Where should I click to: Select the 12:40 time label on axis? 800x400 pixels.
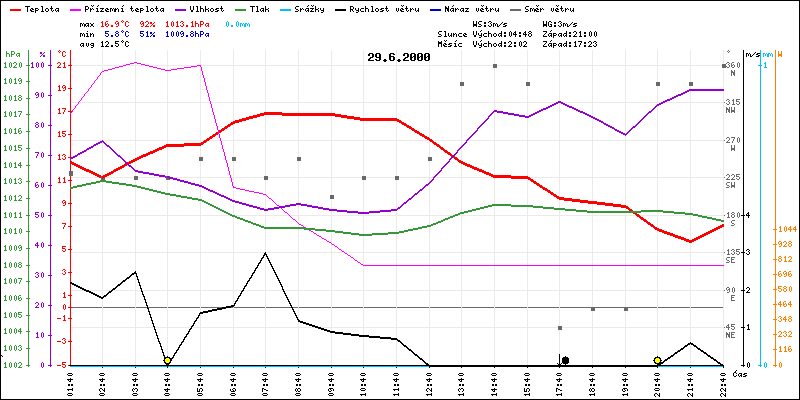(x=429, y=382)
